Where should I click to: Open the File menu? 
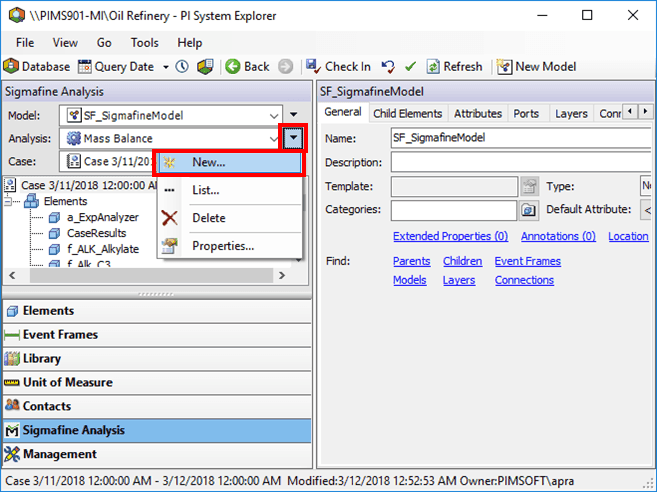tap(25, 43)
